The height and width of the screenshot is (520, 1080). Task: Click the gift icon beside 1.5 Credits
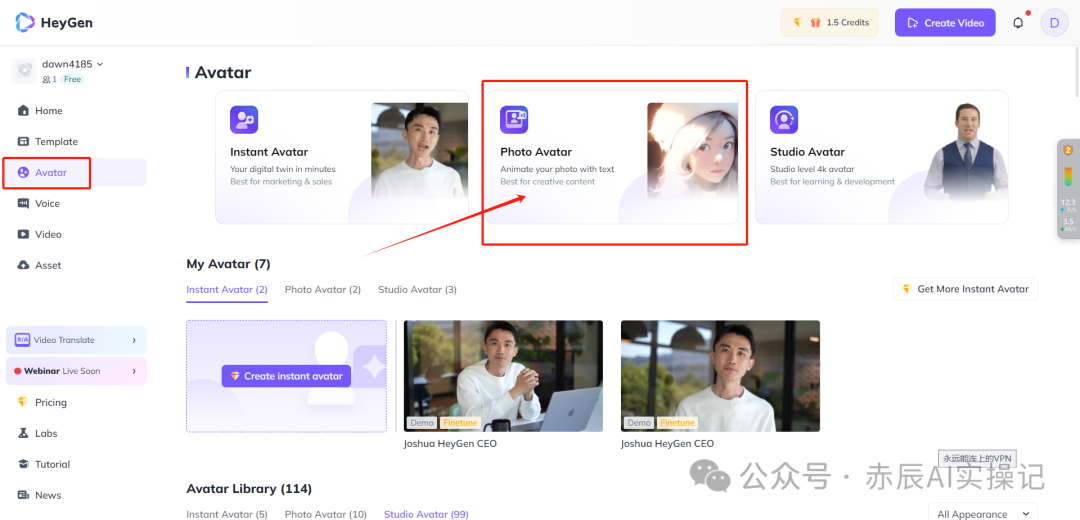tap(816, 23)
